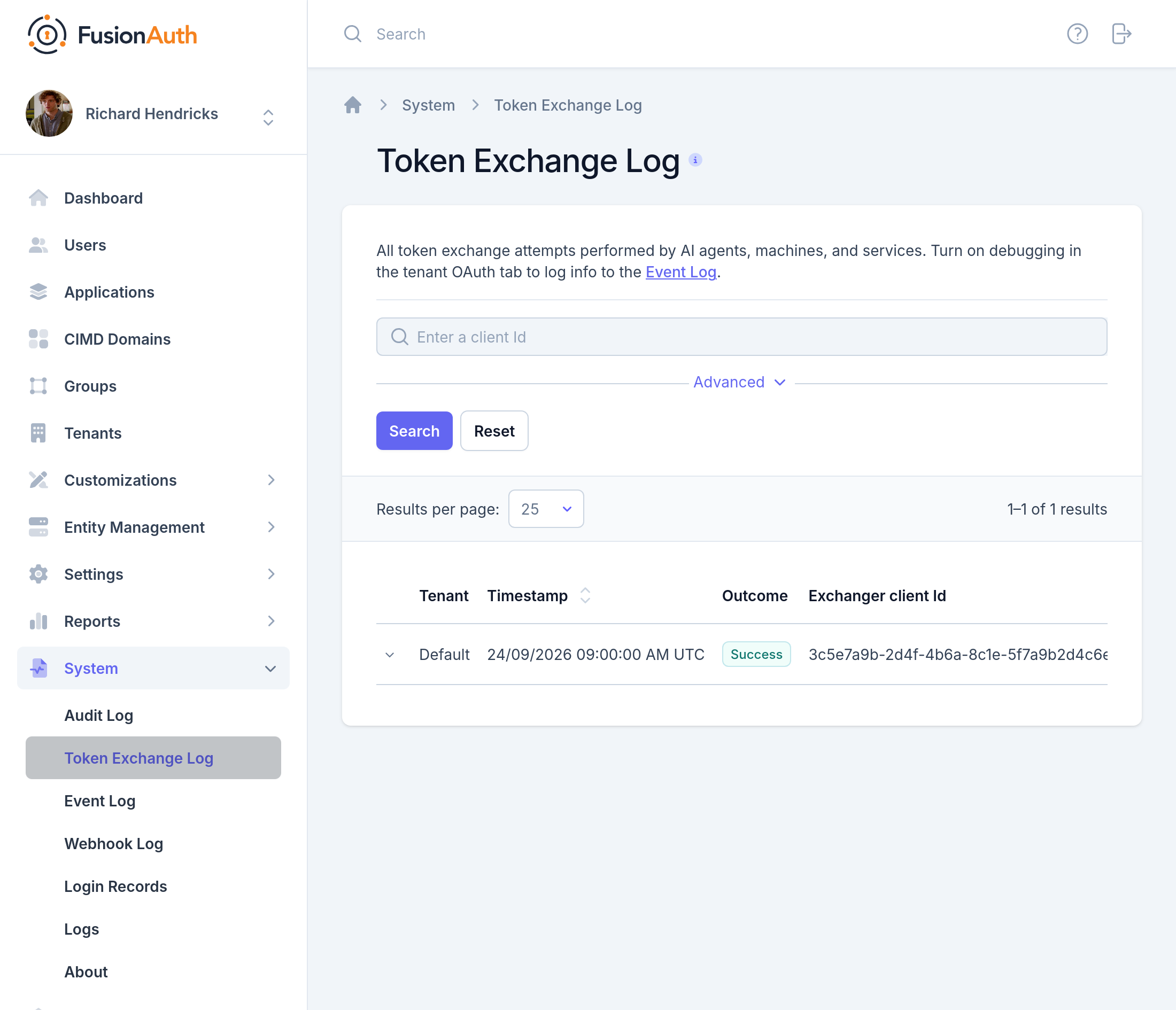Open Audit Log submenu item
The image size is (1176, 1010).
point(153,716)
